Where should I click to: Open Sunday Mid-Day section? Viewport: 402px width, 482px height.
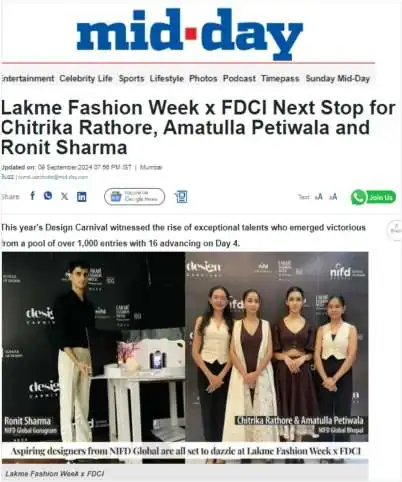(338, 79)
